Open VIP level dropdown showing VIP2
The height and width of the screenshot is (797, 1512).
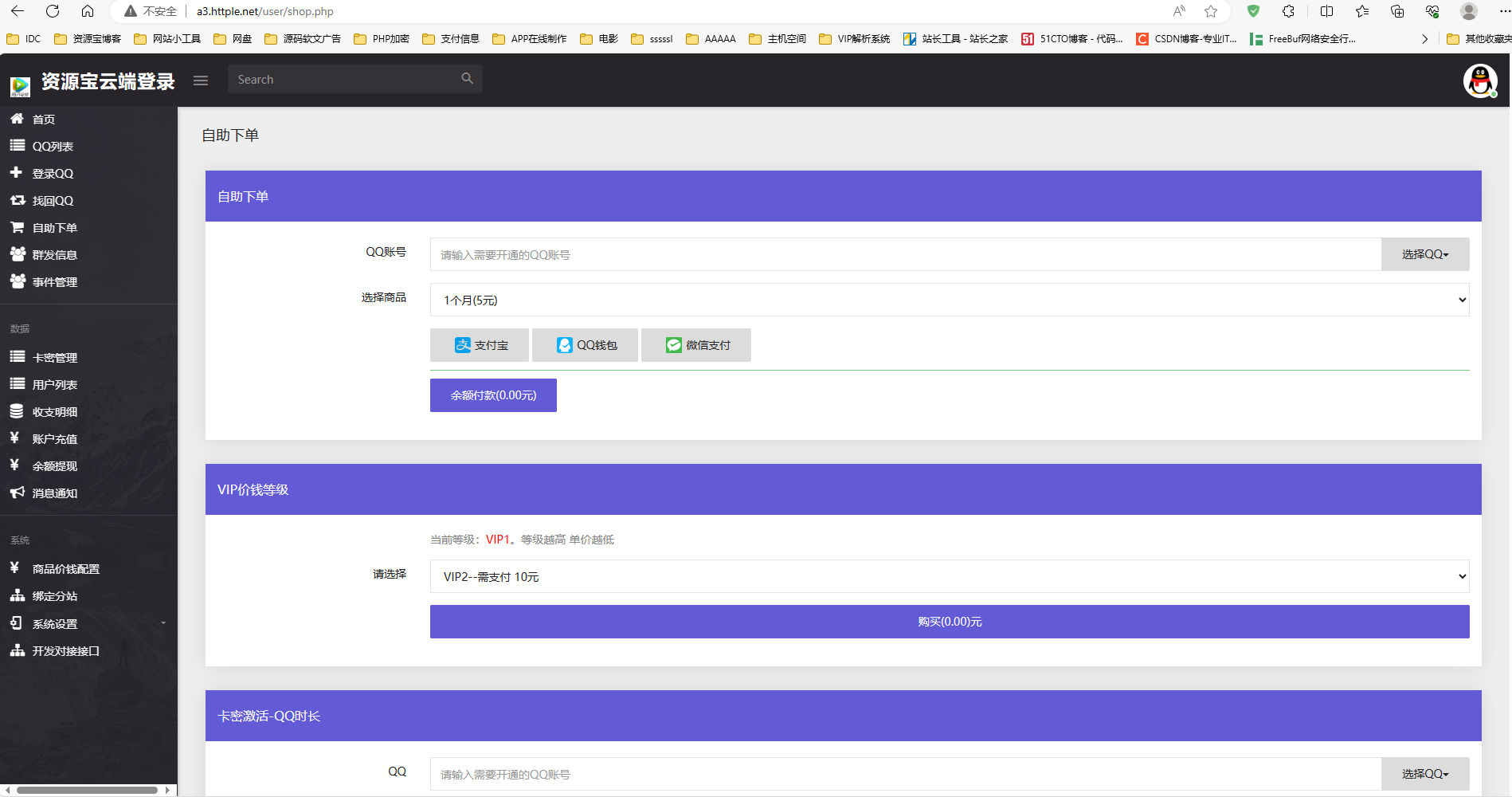coord(950,576)
